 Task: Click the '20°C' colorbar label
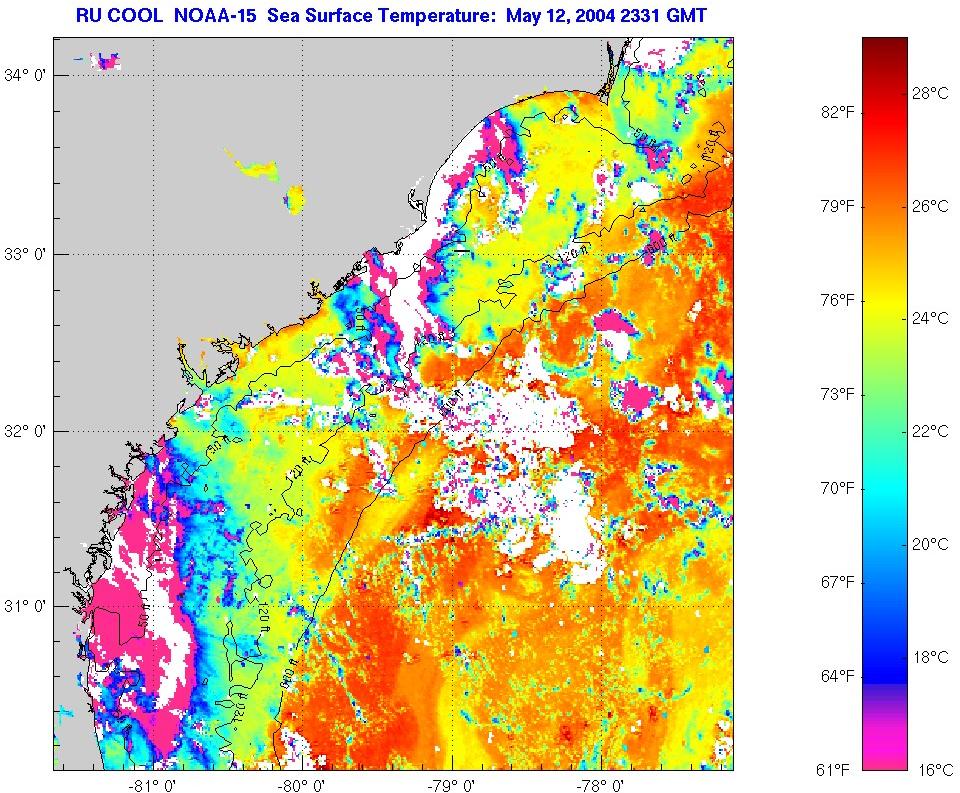pos(930,544)
